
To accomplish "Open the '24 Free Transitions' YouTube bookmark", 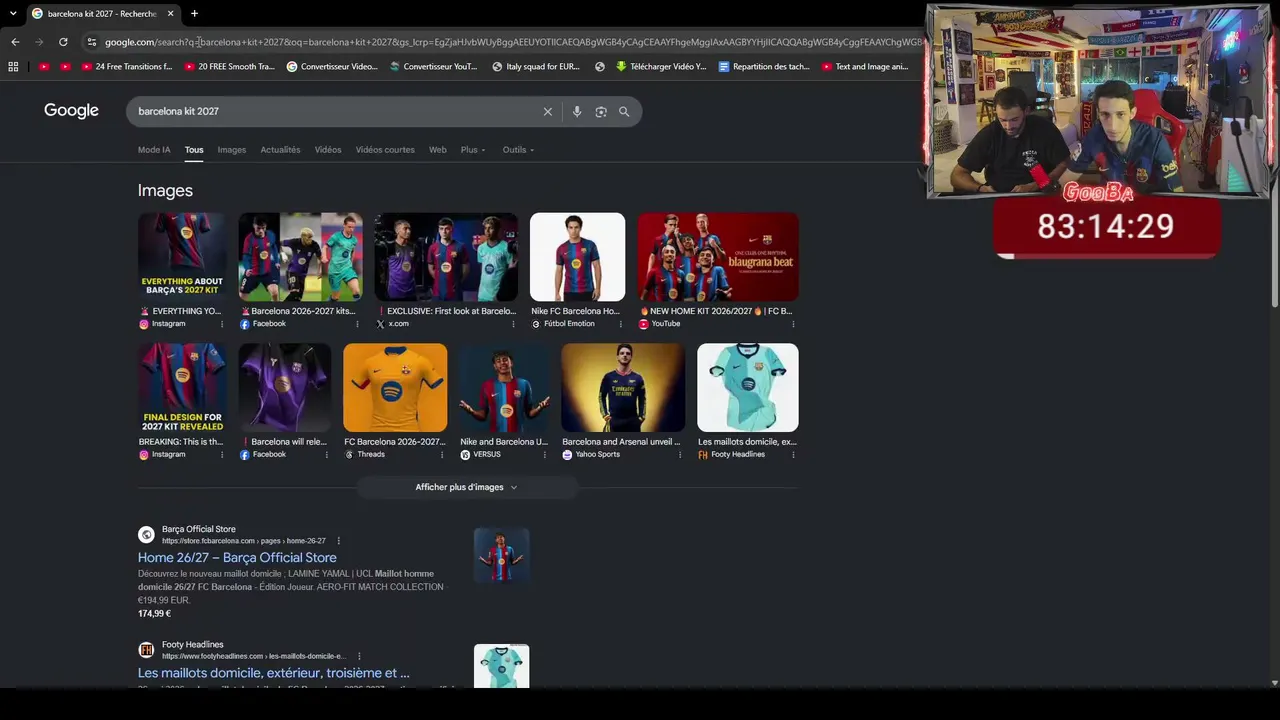I will (127, 67).
